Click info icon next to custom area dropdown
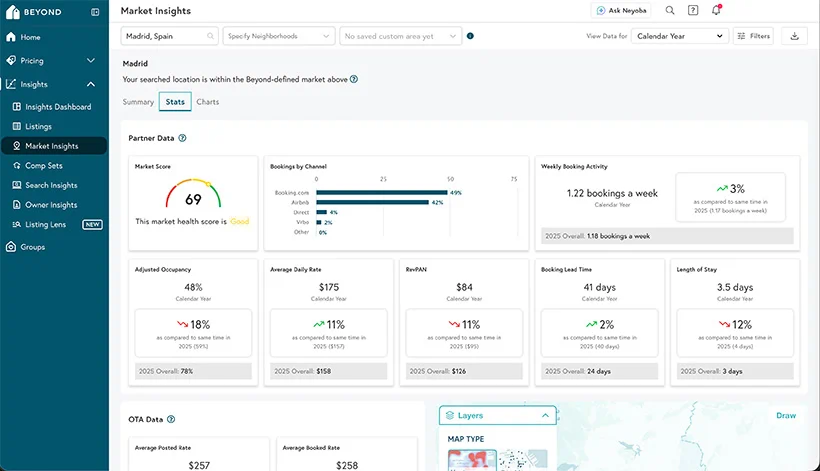The height and width of the screenshot is (471, 820). 470,36
